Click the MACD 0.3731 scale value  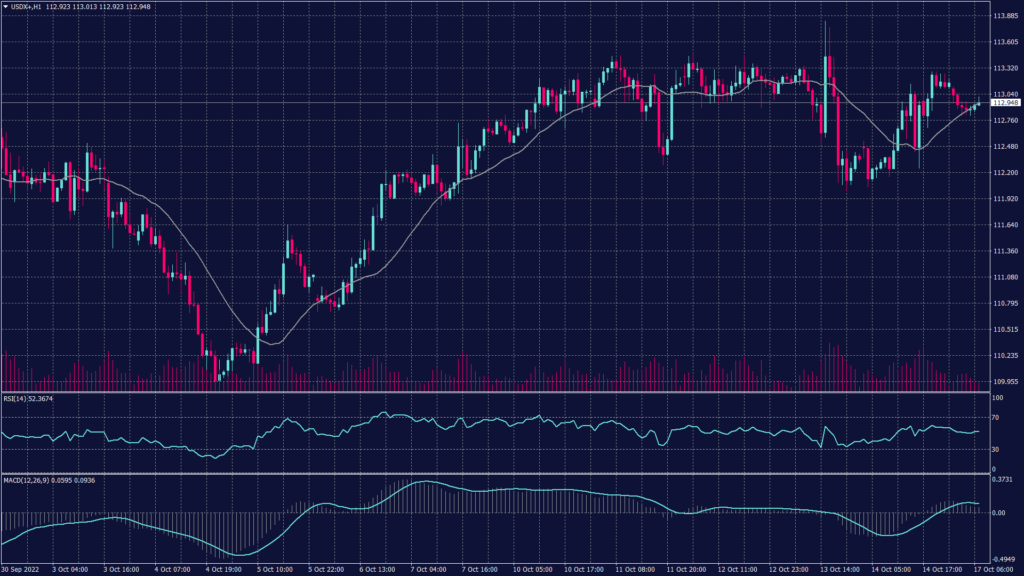click(1003, 479)
